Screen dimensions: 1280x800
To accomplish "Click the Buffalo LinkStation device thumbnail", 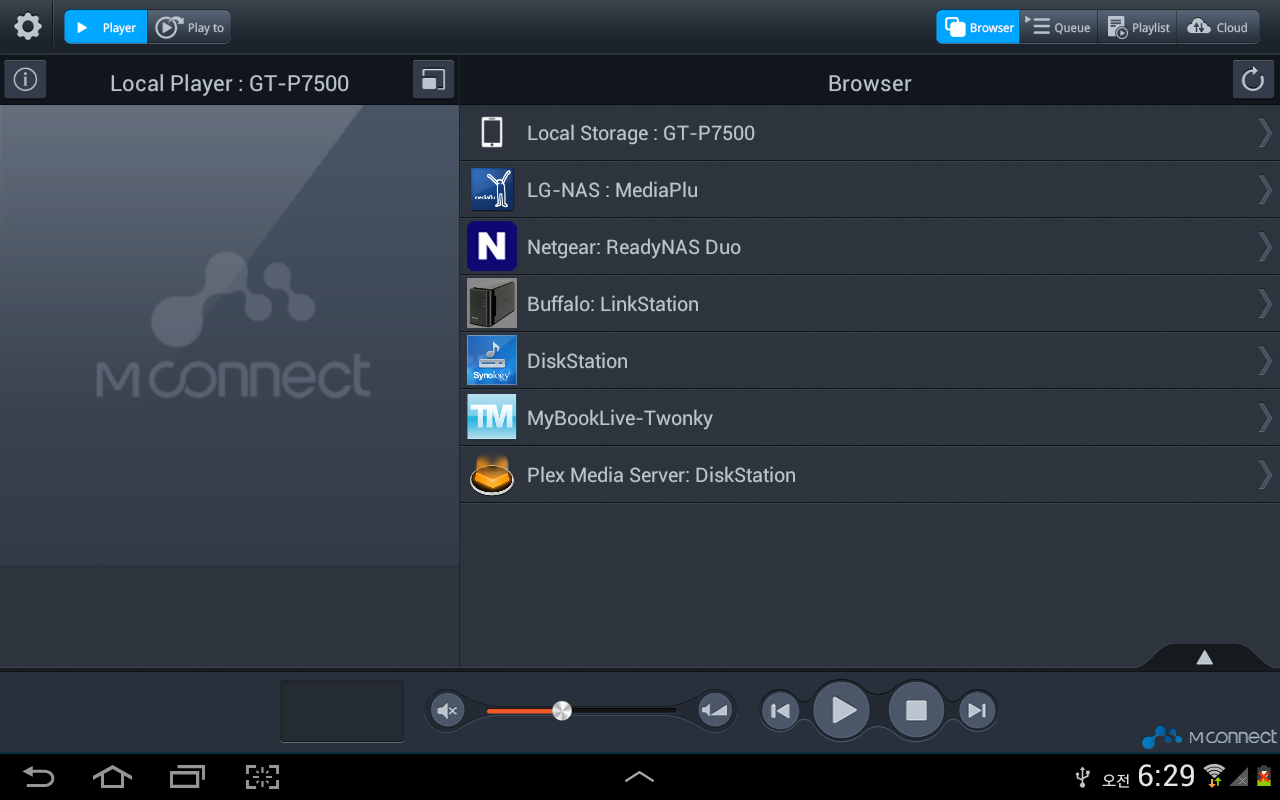I will (492, 303).
